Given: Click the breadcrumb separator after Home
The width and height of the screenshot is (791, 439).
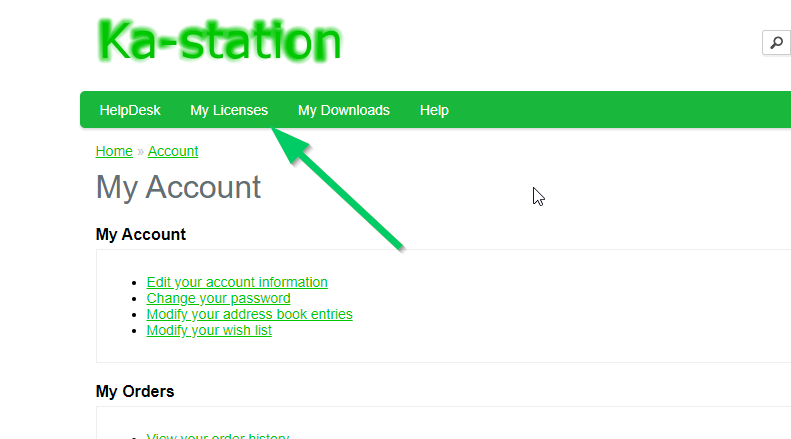Looking at the screenshot, I should [140, 151].
